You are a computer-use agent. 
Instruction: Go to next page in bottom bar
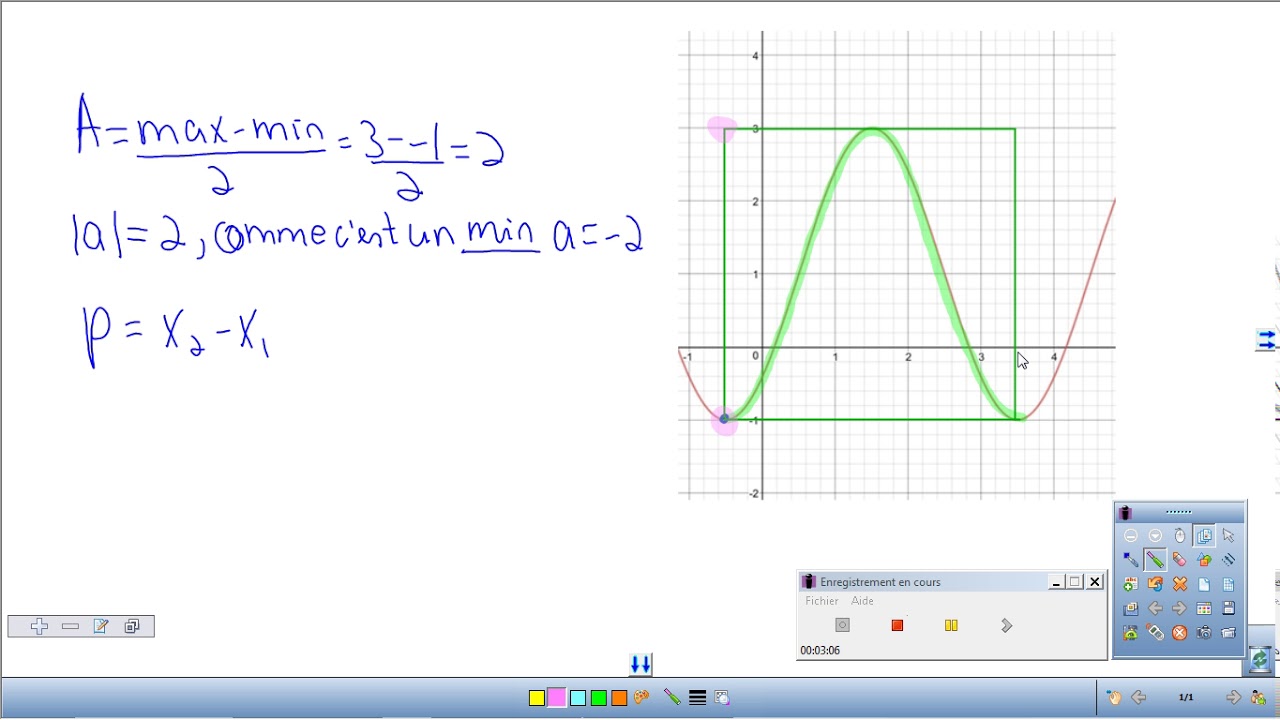coord(1233,698)
